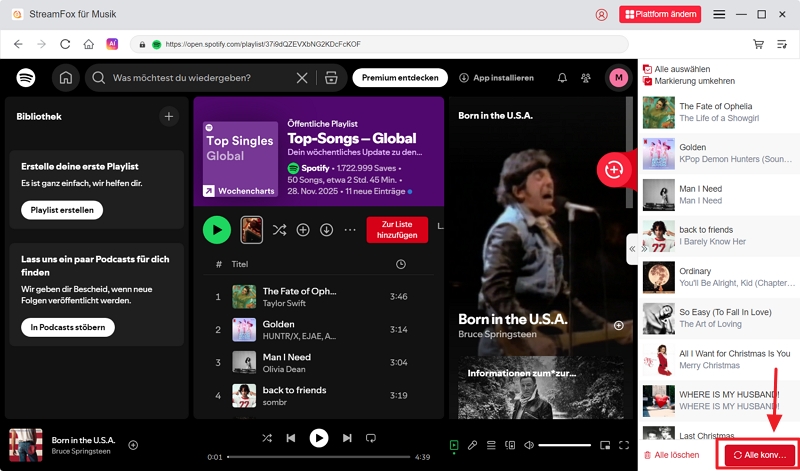This screenshot has height=471, width=800.
Task: Open Spotify Home via the house icon
Action: click(x=66, y=78)
